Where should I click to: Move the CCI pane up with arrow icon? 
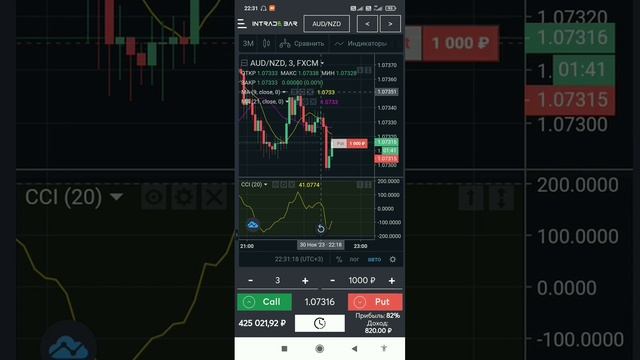pos(360,185)
